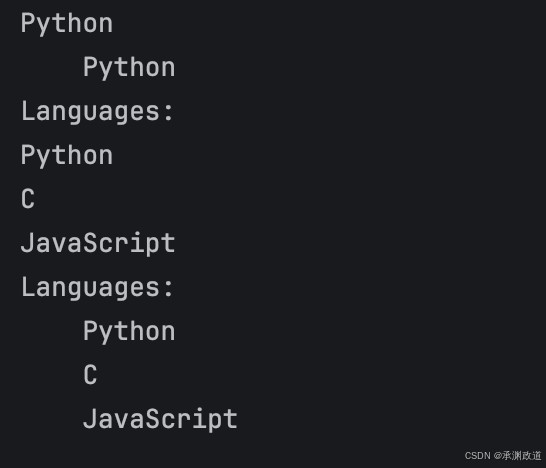Screen dimensions: 546x468
Task: Click the first unindented Python line at top
Action: coord(67,24)
